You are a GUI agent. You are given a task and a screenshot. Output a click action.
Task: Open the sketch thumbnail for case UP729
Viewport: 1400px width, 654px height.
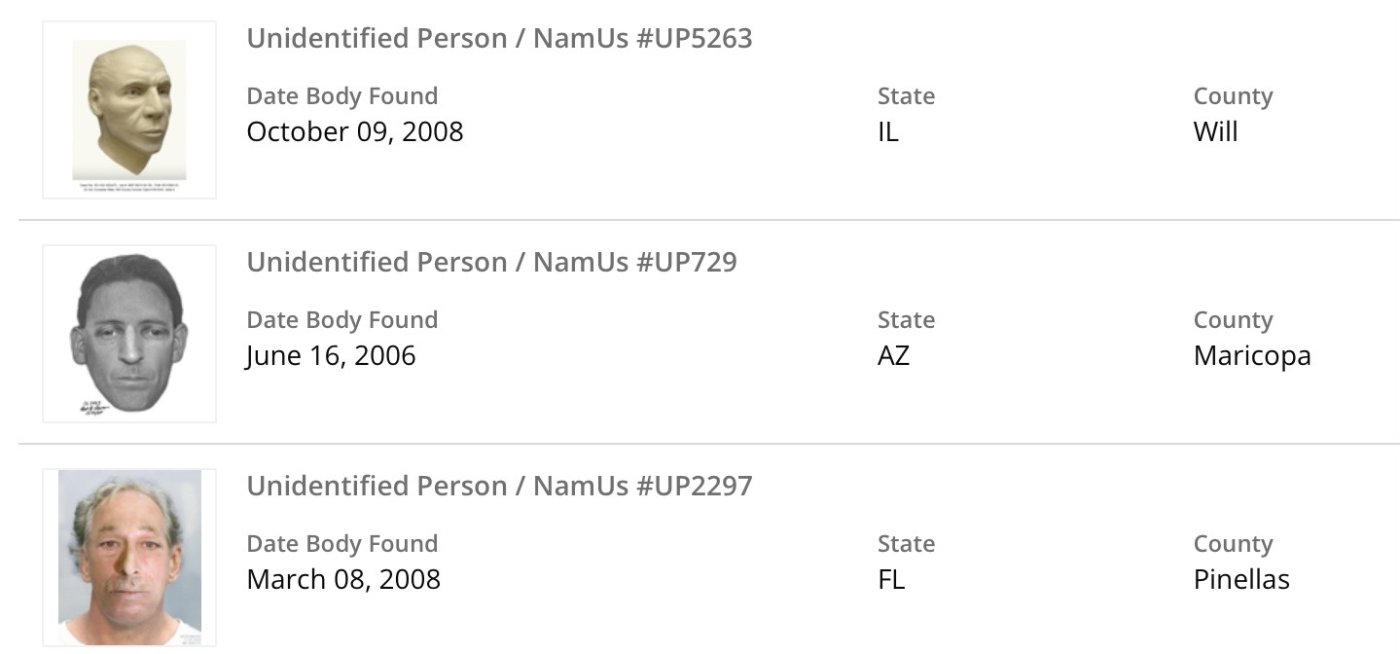129,333
